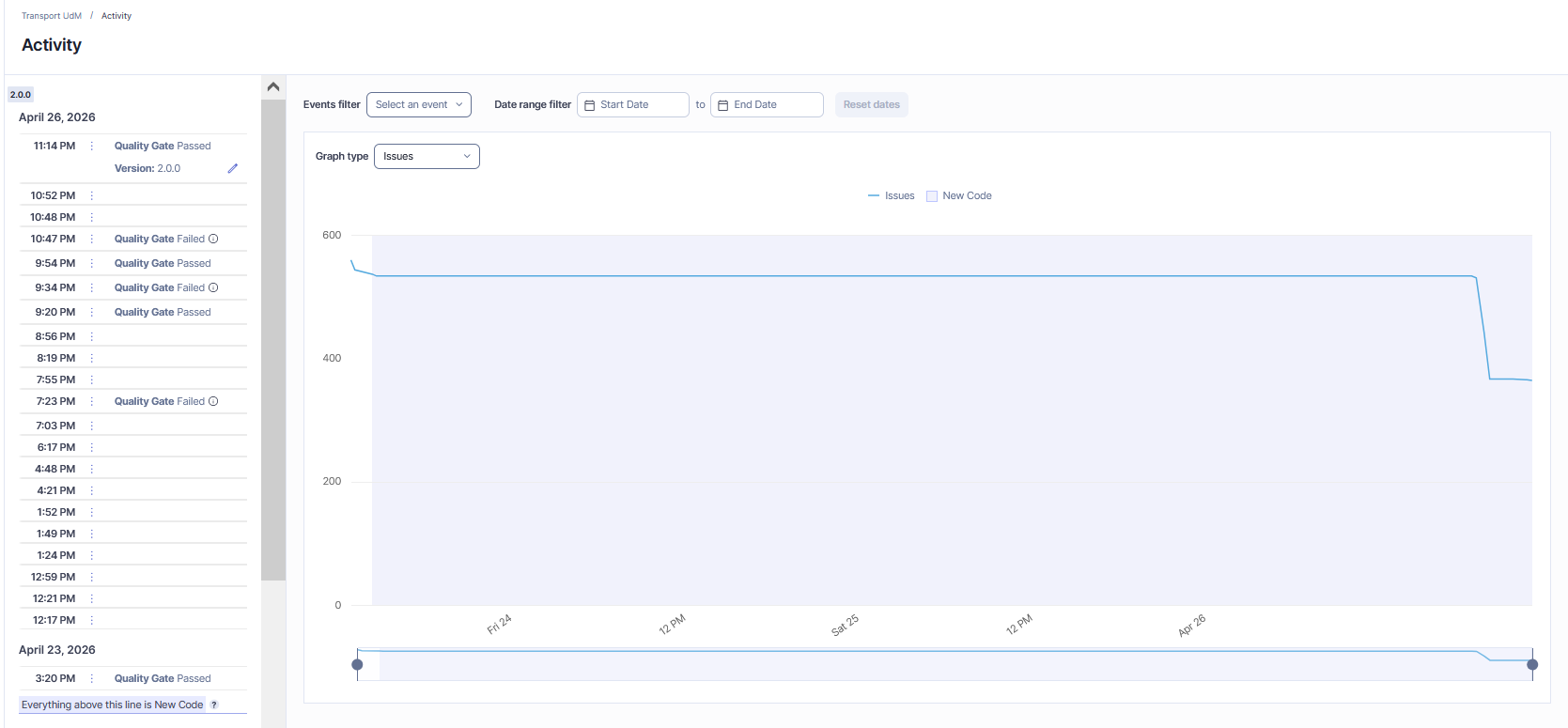1568x728 pixels.
Task: Open New Code help question mark
Action: pos(213,705)
